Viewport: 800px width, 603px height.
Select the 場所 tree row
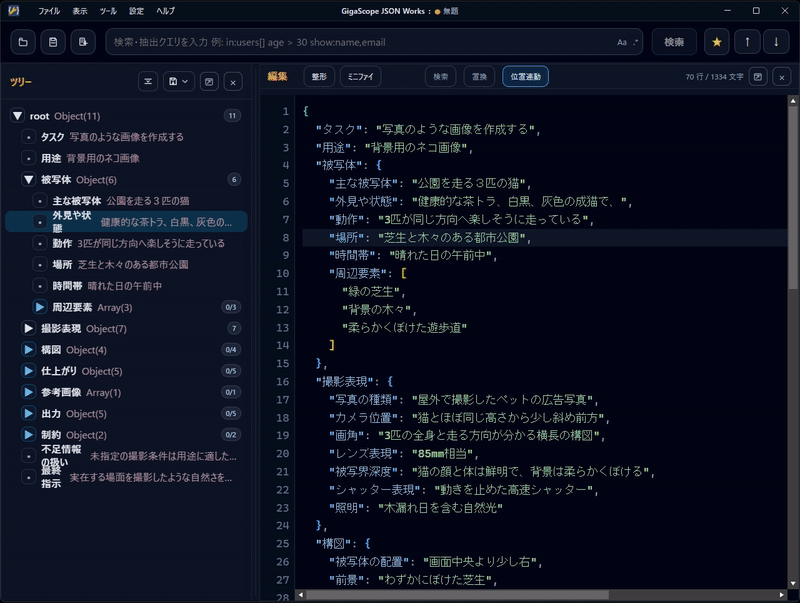127,265
